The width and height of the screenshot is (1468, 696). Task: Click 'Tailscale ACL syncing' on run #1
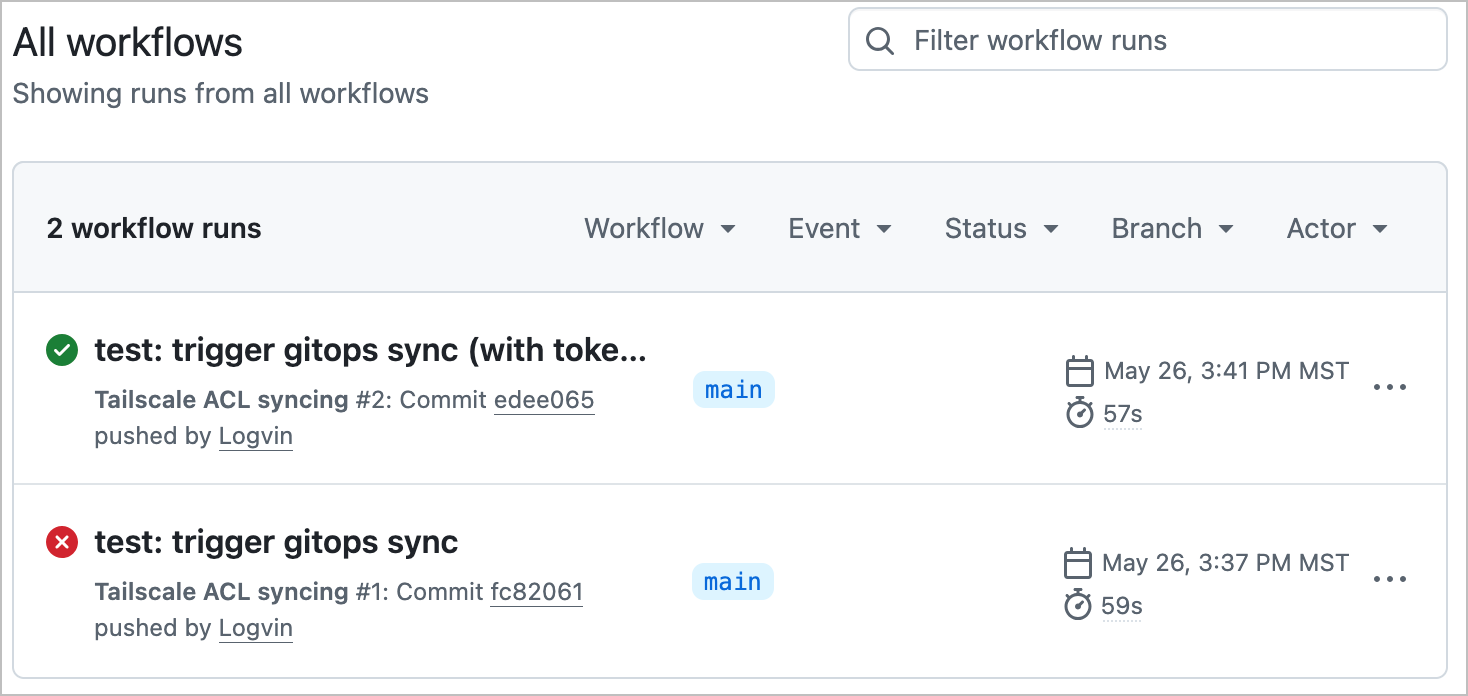221,592
